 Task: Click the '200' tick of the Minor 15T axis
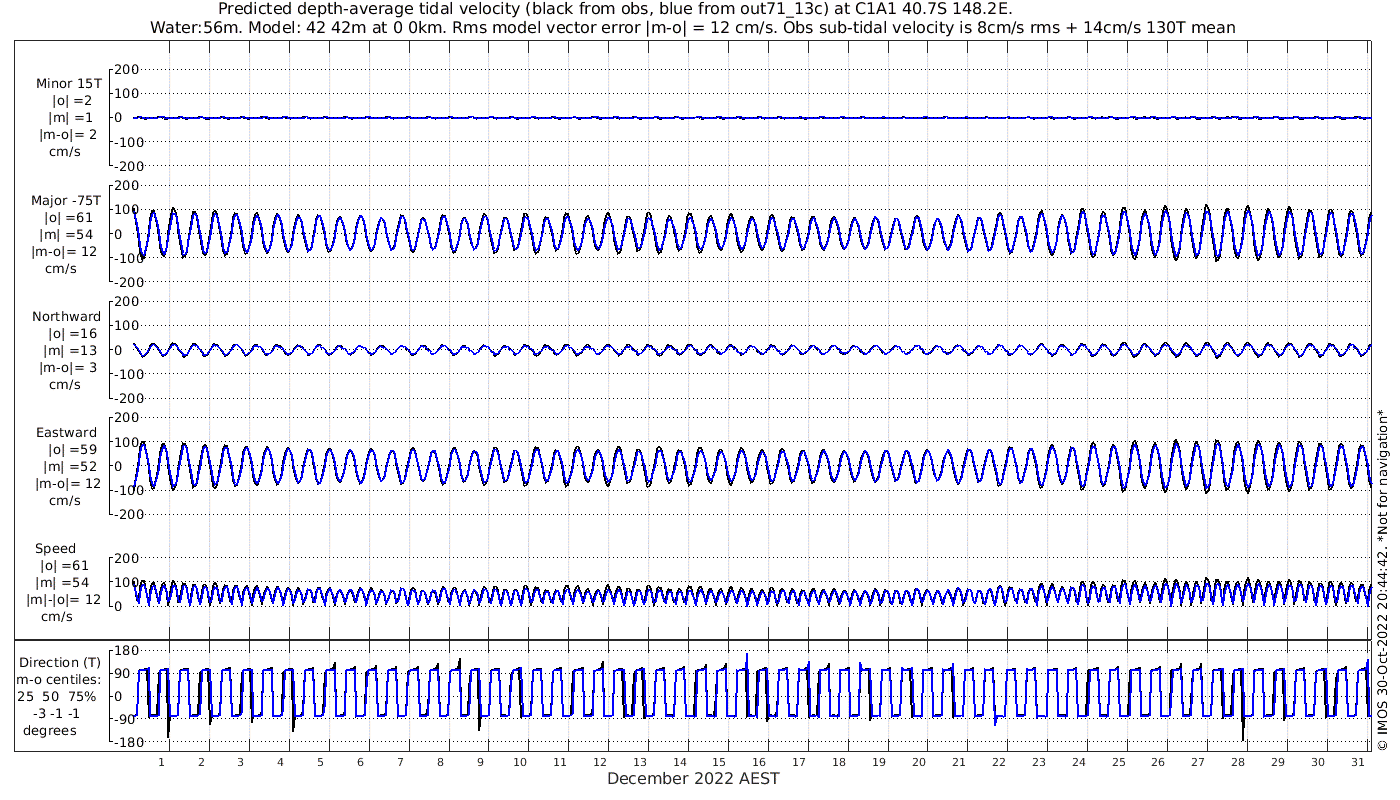coord(125,69)
